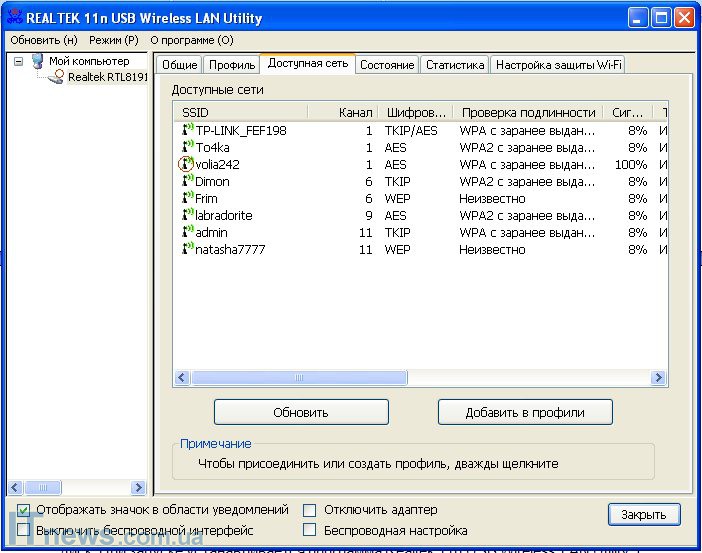Click the Закрыть button
This screenshot has height=553, width=702.
[x=644, y=515]
